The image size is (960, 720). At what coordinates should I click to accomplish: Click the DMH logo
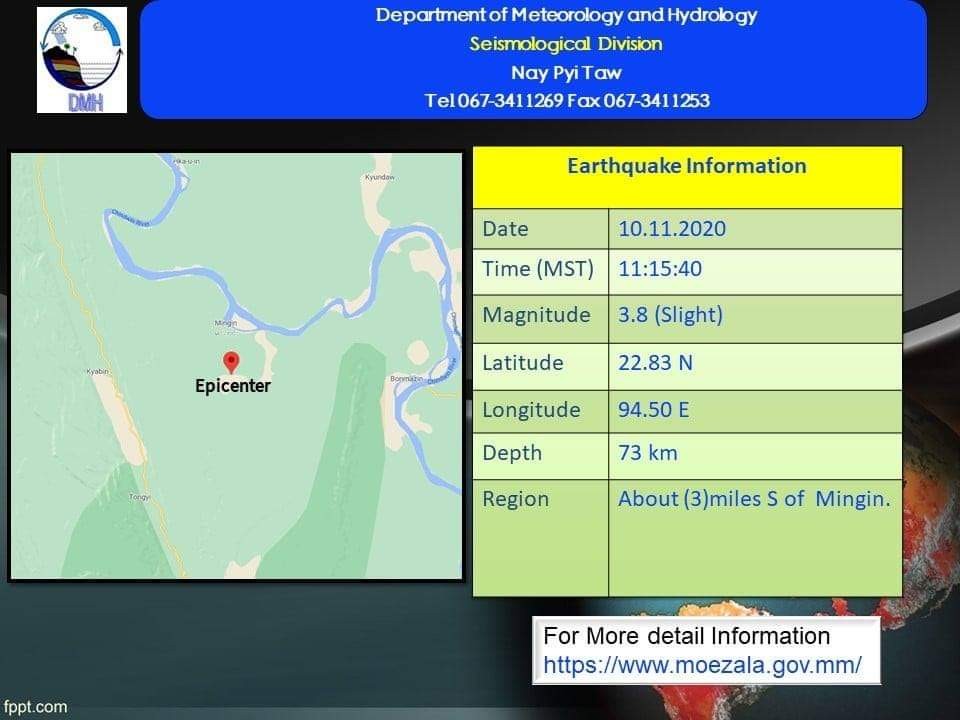click(82, 60)
